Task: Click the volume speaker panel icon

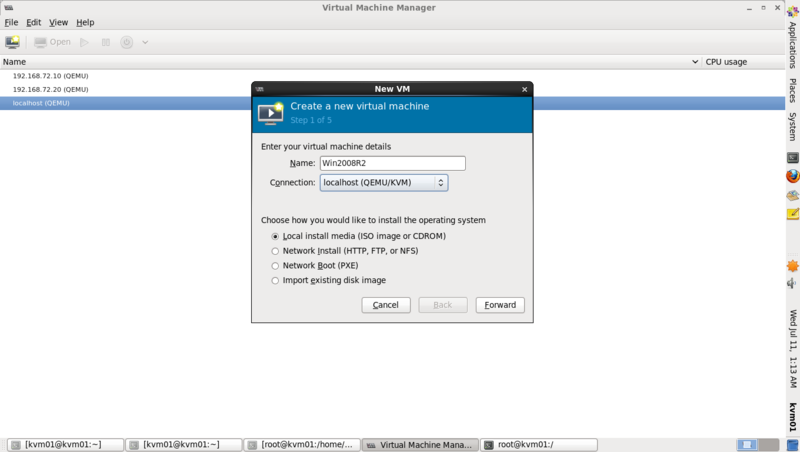Action: pos(792,284)
